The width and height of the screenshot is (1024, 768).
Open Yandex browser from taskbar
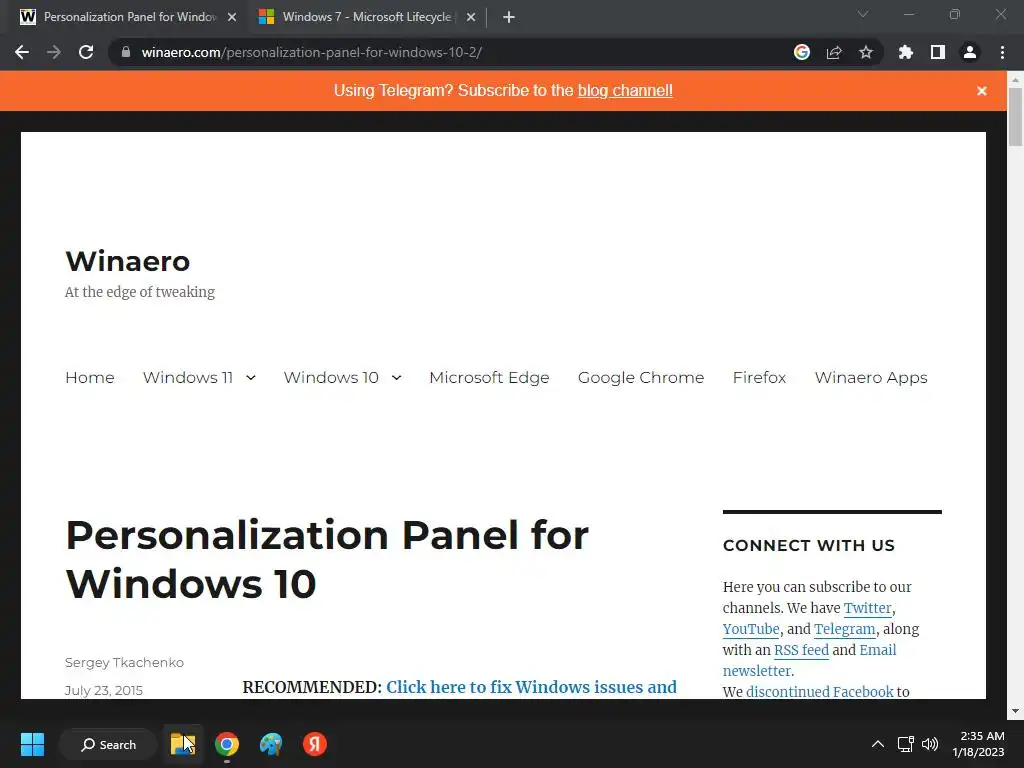315,744
